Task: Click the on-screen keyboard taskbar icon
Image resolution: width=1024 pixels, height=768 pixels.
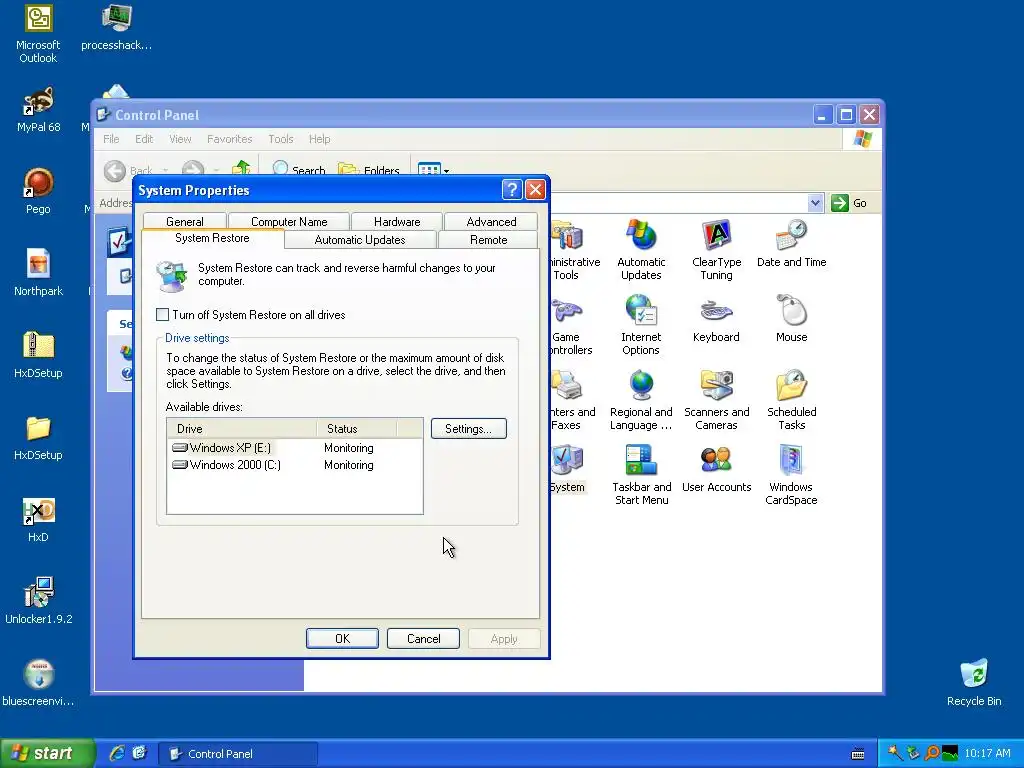Action: pos(858,754)
